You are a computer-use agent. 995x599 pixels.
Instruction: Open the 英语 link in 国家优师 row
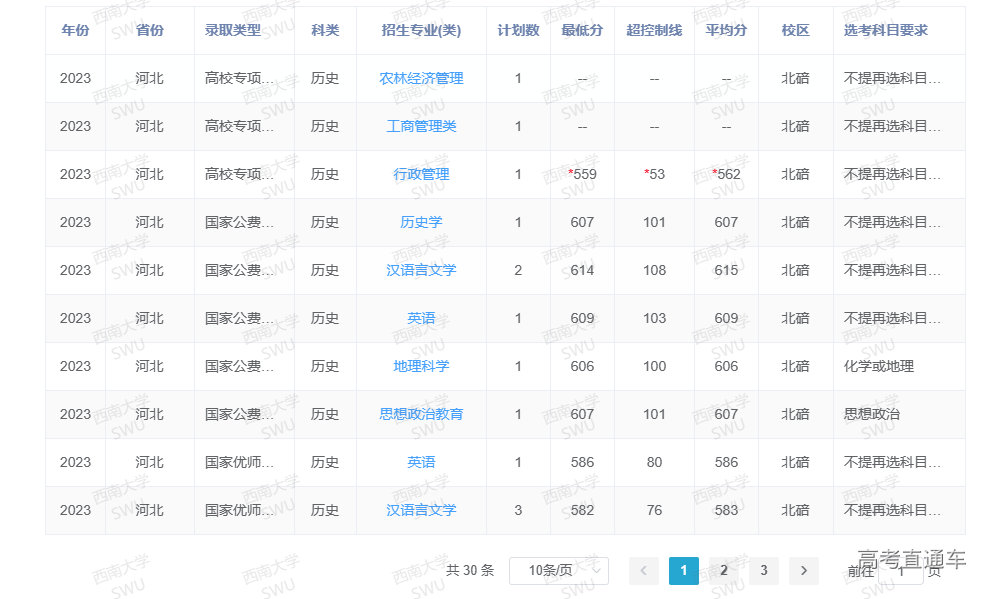(421, 462)
